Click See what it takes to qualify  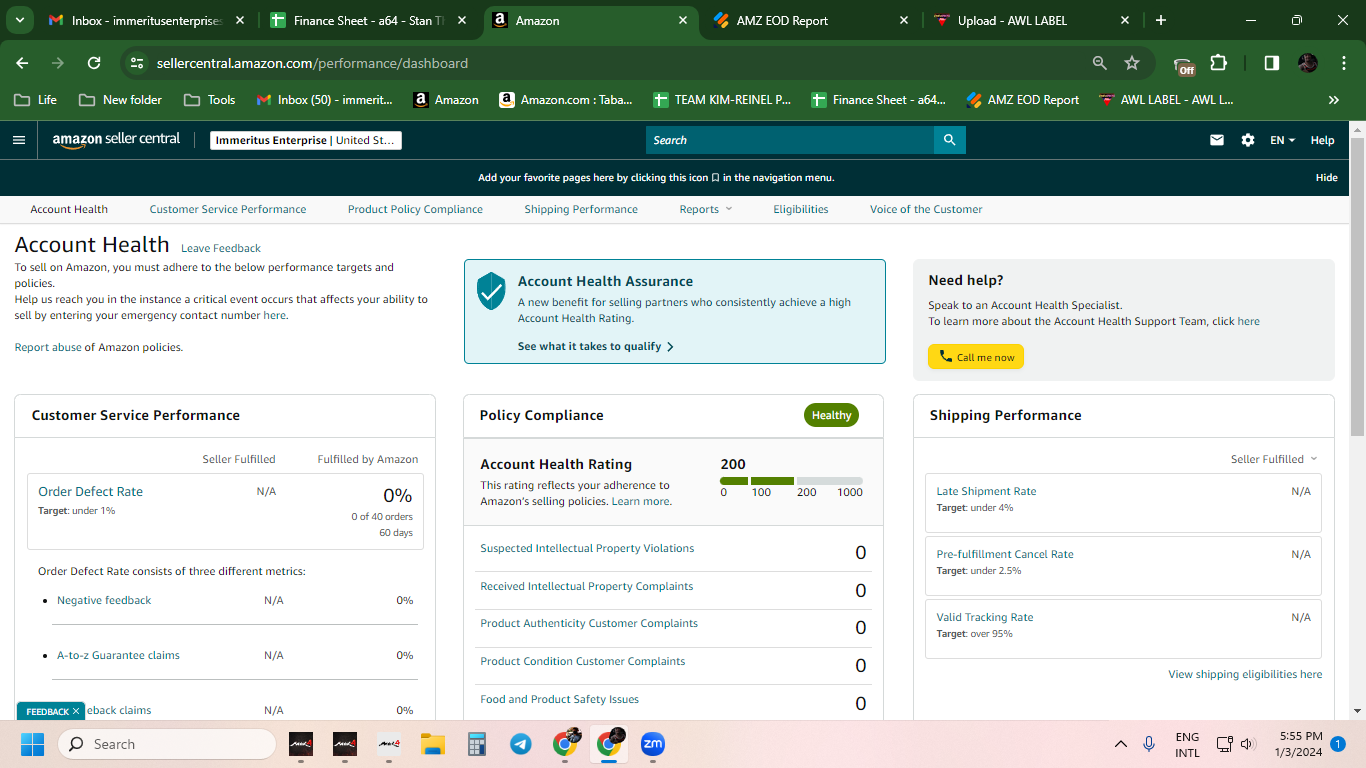point(596,346)
